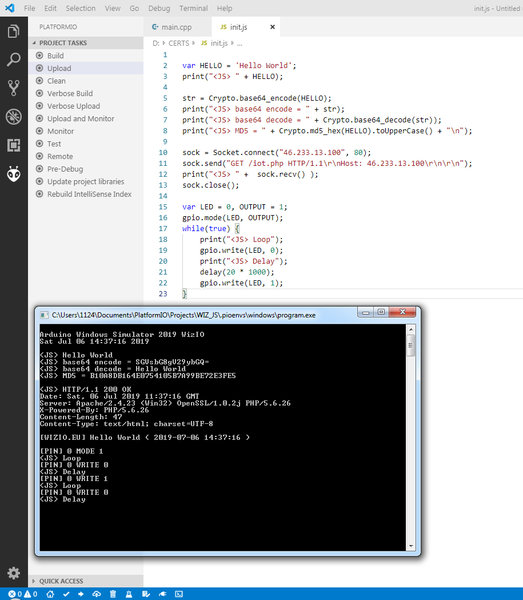
Task: Click Upload to remote cloud icon
Action: [96, 594]
